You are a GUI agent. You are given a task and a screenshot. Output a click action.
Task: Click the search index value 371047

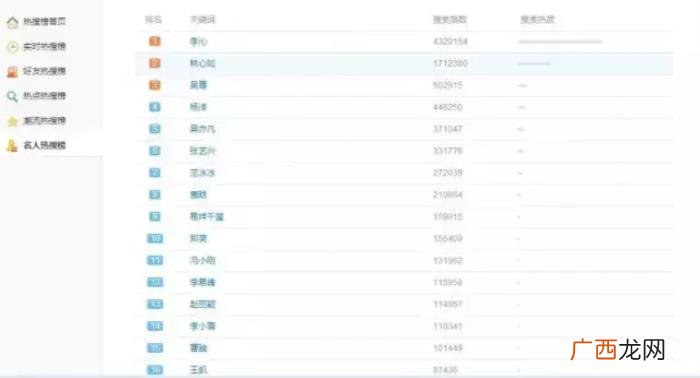(x=447, y=129)
